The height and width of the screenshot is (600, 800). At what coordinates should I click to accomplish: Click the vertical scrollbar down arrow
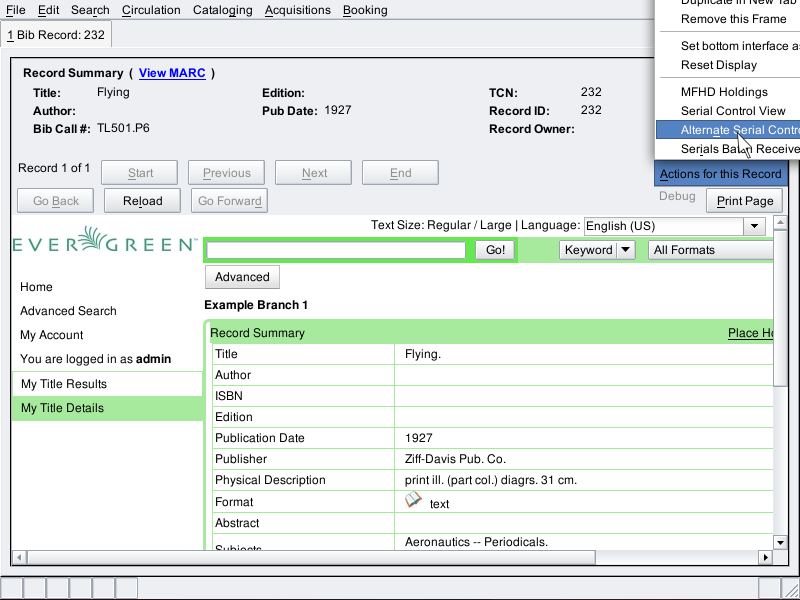click(x=781, y=542)
